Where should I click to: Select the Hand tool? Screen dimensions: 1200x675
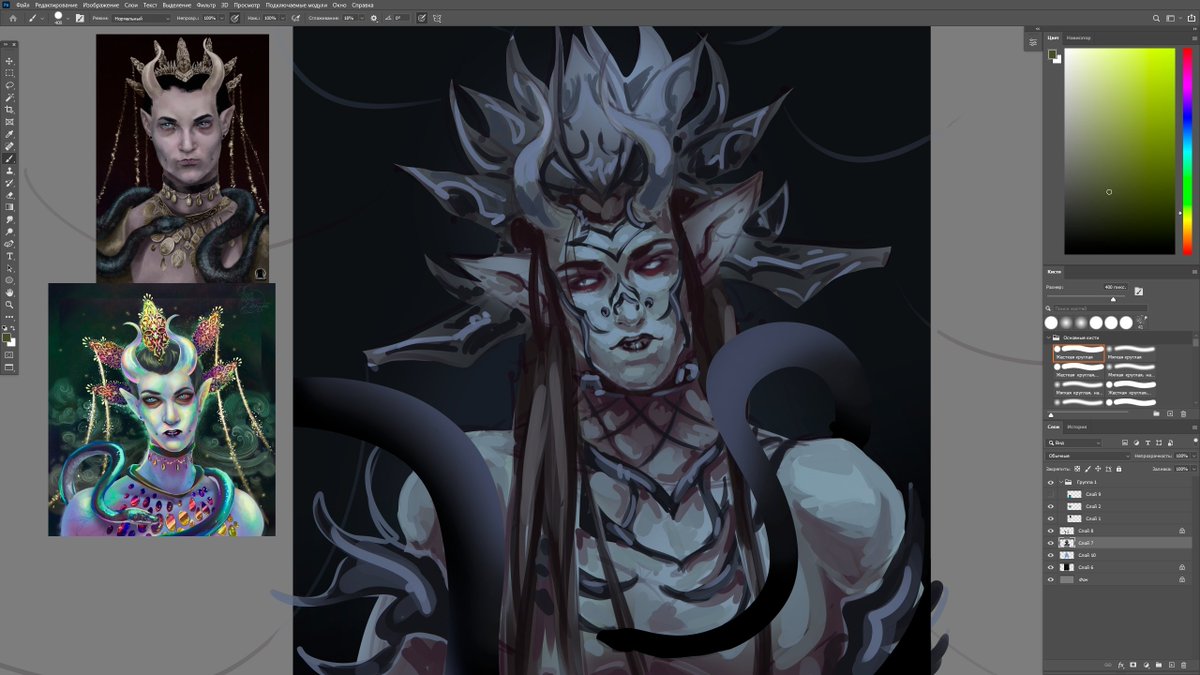pyautogui.click(x=10, y=293)
